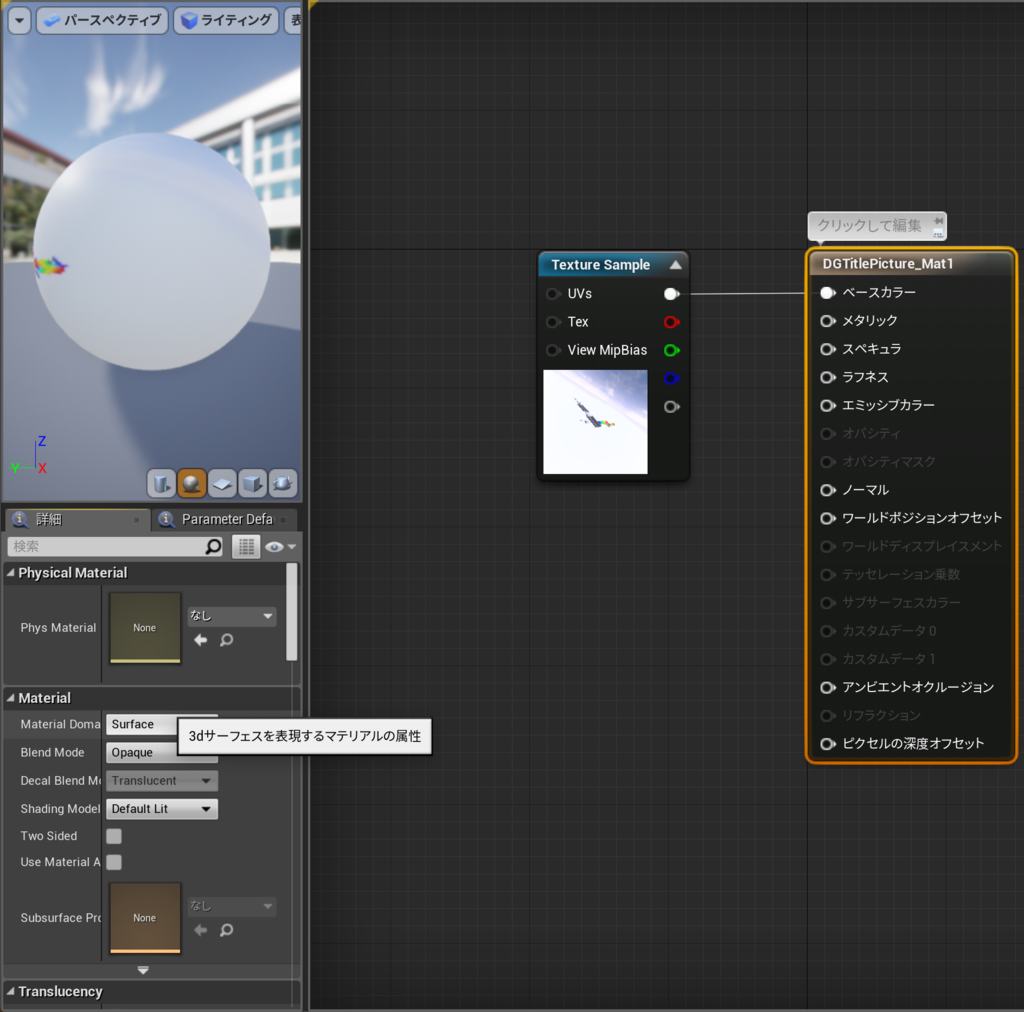Open the eye view options menu
The image size is (1024, 1012).
(281, 546)
